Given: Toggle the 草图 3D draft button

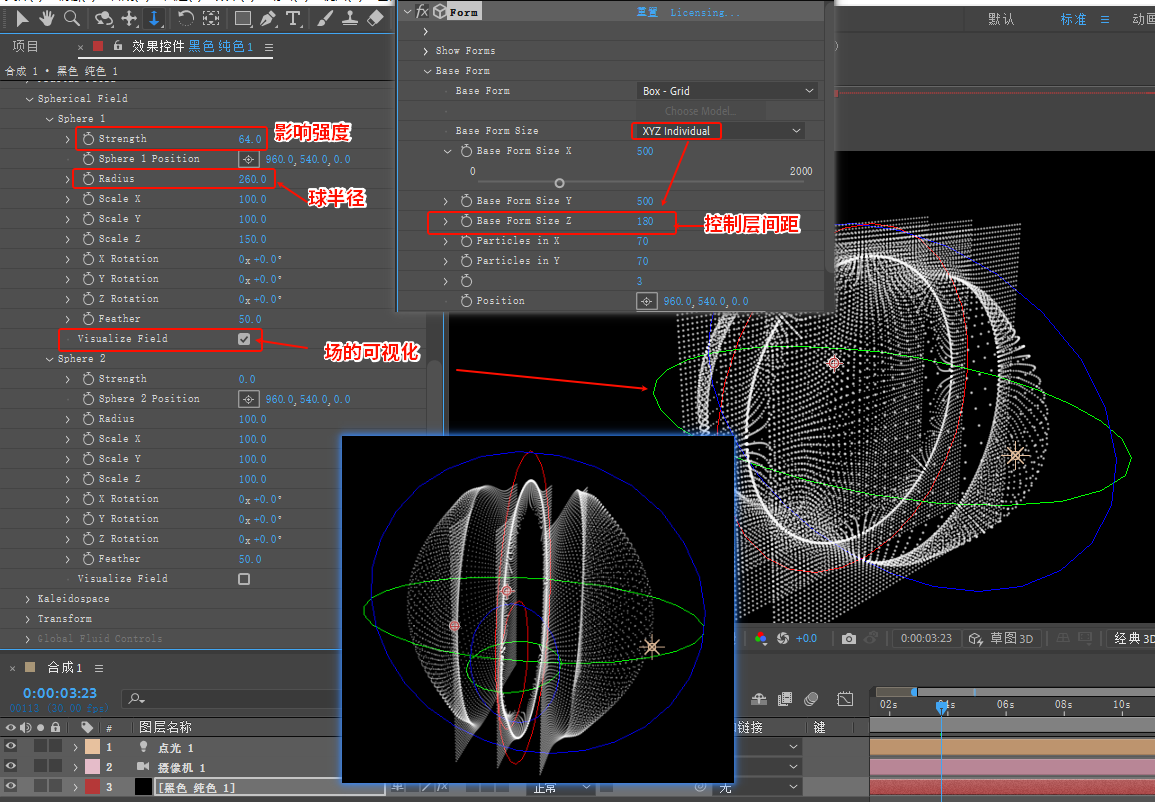Looking at the screenshot, I should pyautogui.click(x=1002, y=639).
